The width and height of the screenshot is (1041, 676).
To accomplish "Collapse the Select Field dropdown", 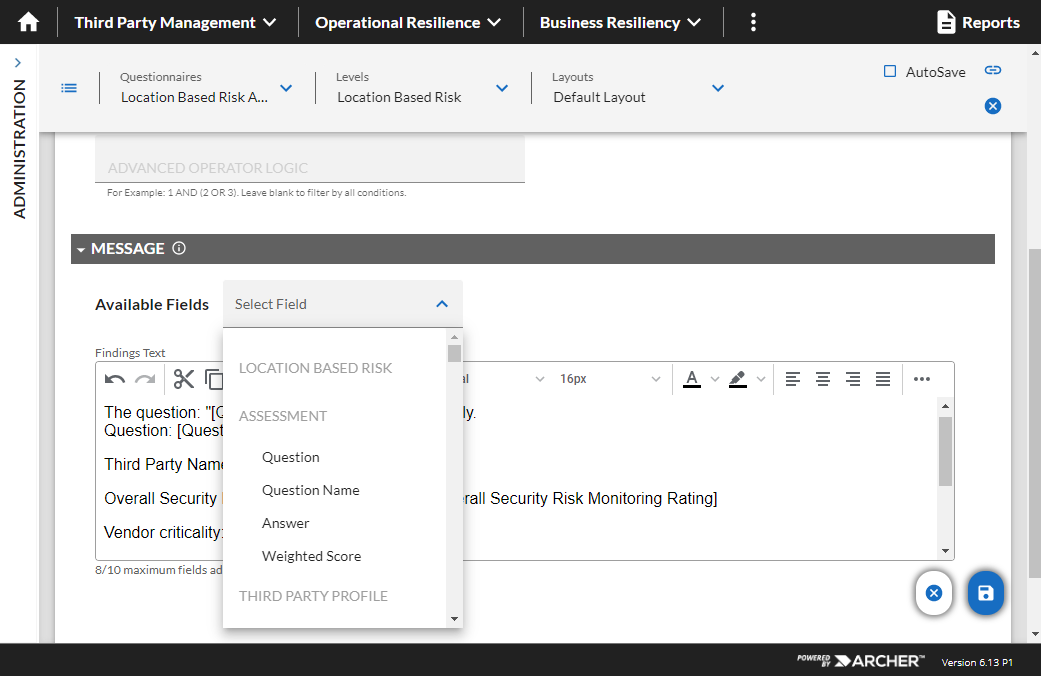I will click(442, 304).
